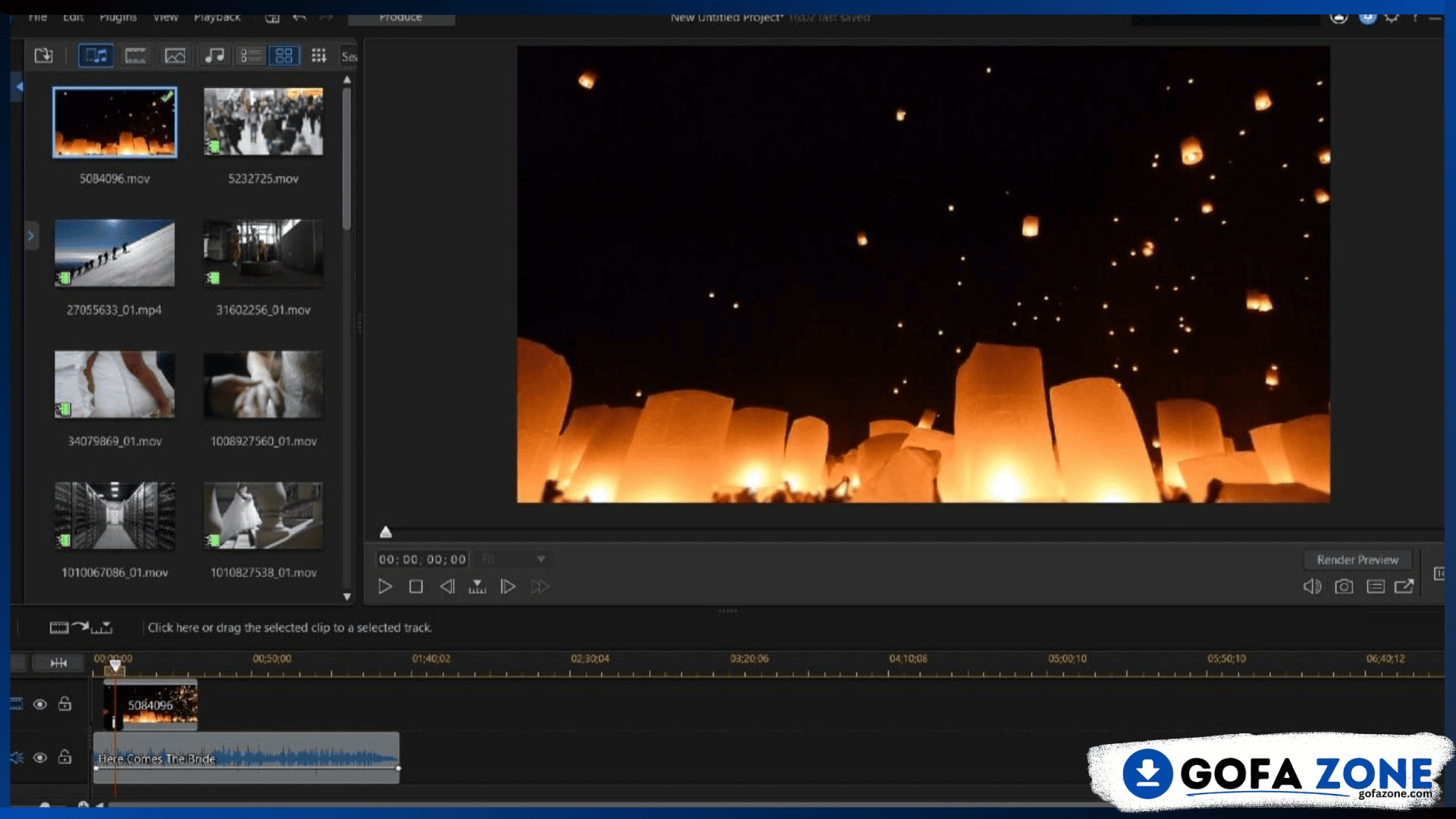Open the preferences gear icon
Screen dimensions: 1456x819
1392,17
